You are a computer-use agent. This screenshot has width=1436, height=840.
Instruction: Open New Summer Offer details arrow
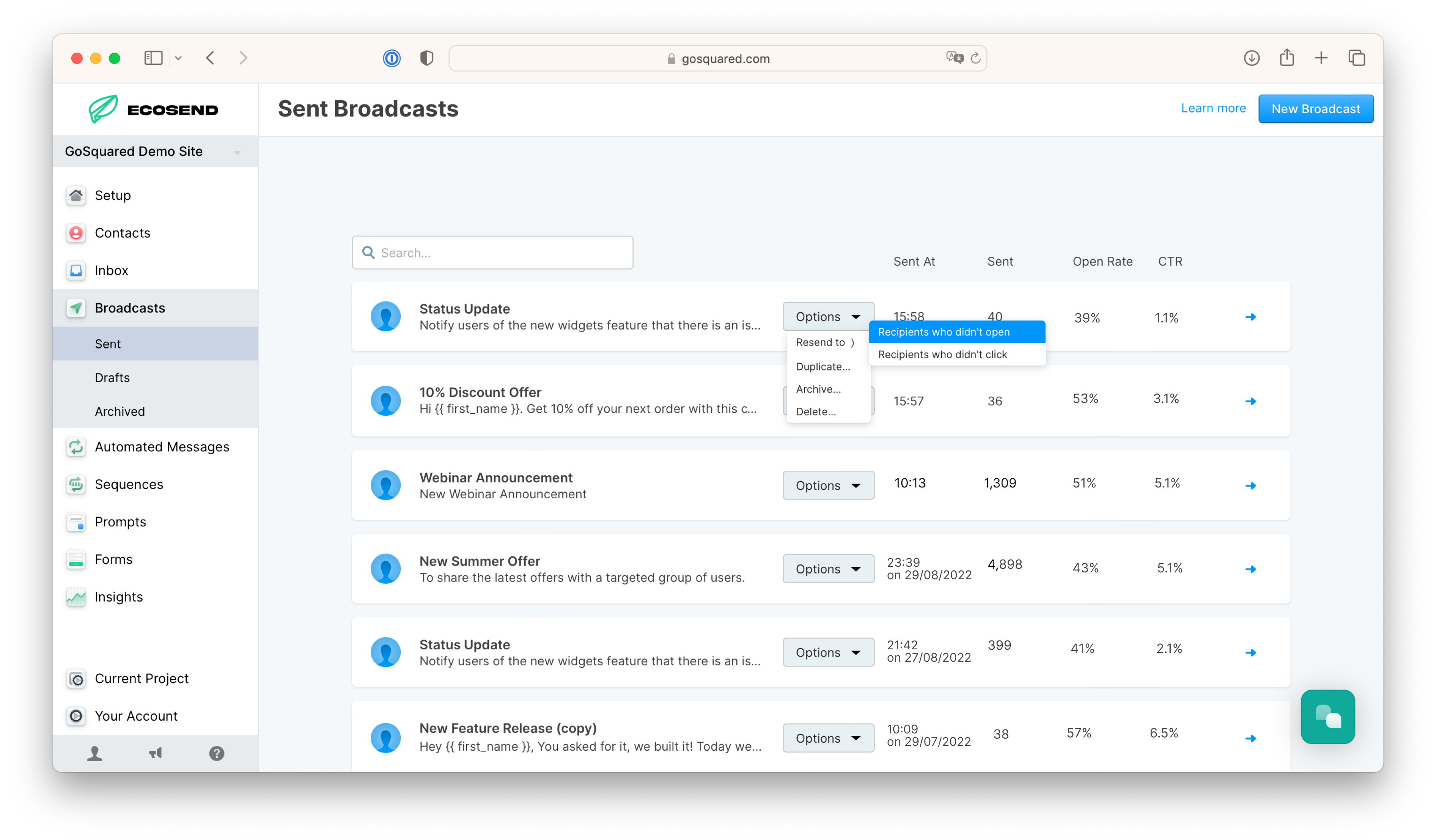(x=1250, y=570)
